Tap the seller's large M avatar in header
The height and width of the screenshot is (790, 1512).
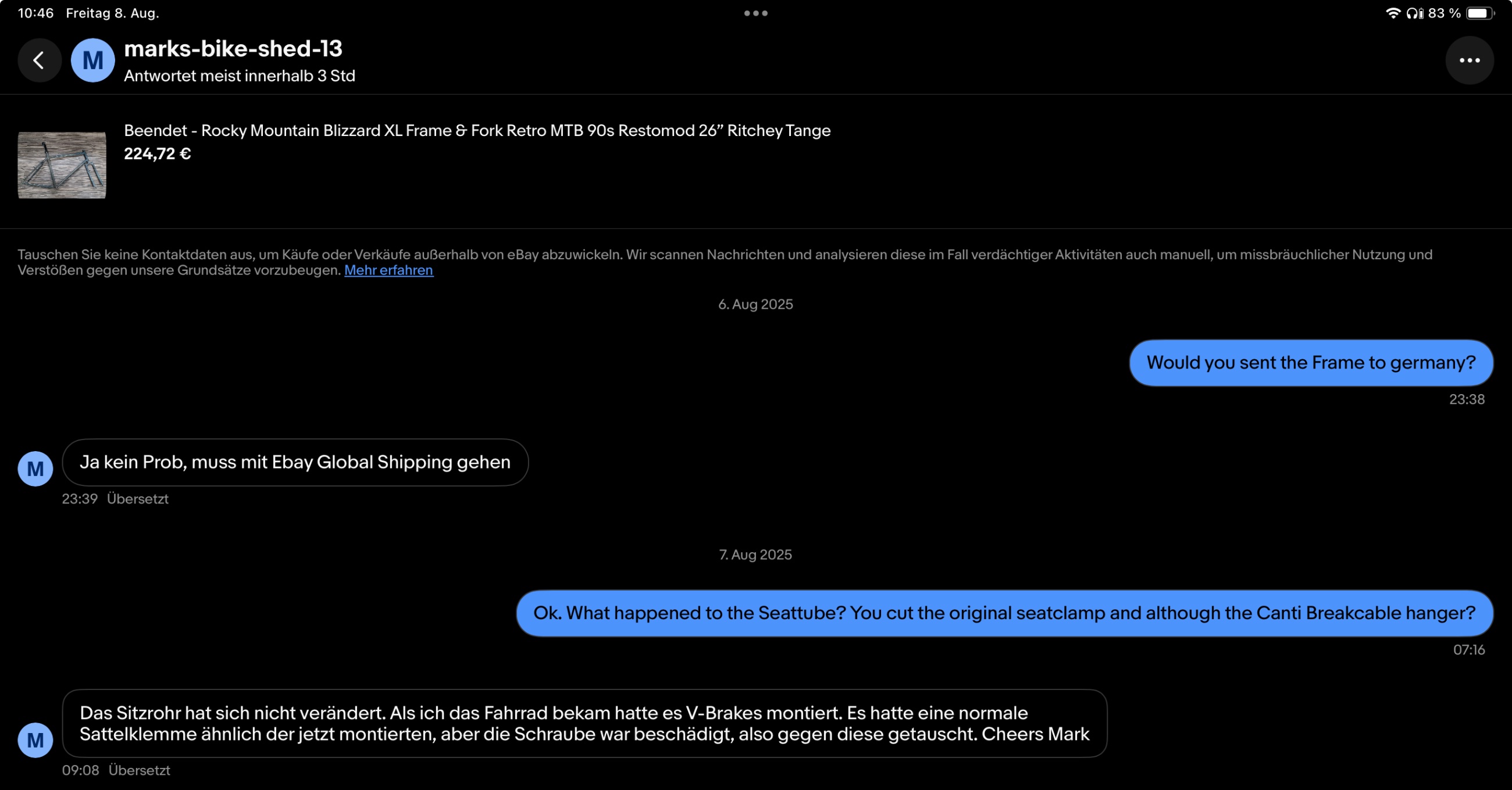tap(92, 60)
